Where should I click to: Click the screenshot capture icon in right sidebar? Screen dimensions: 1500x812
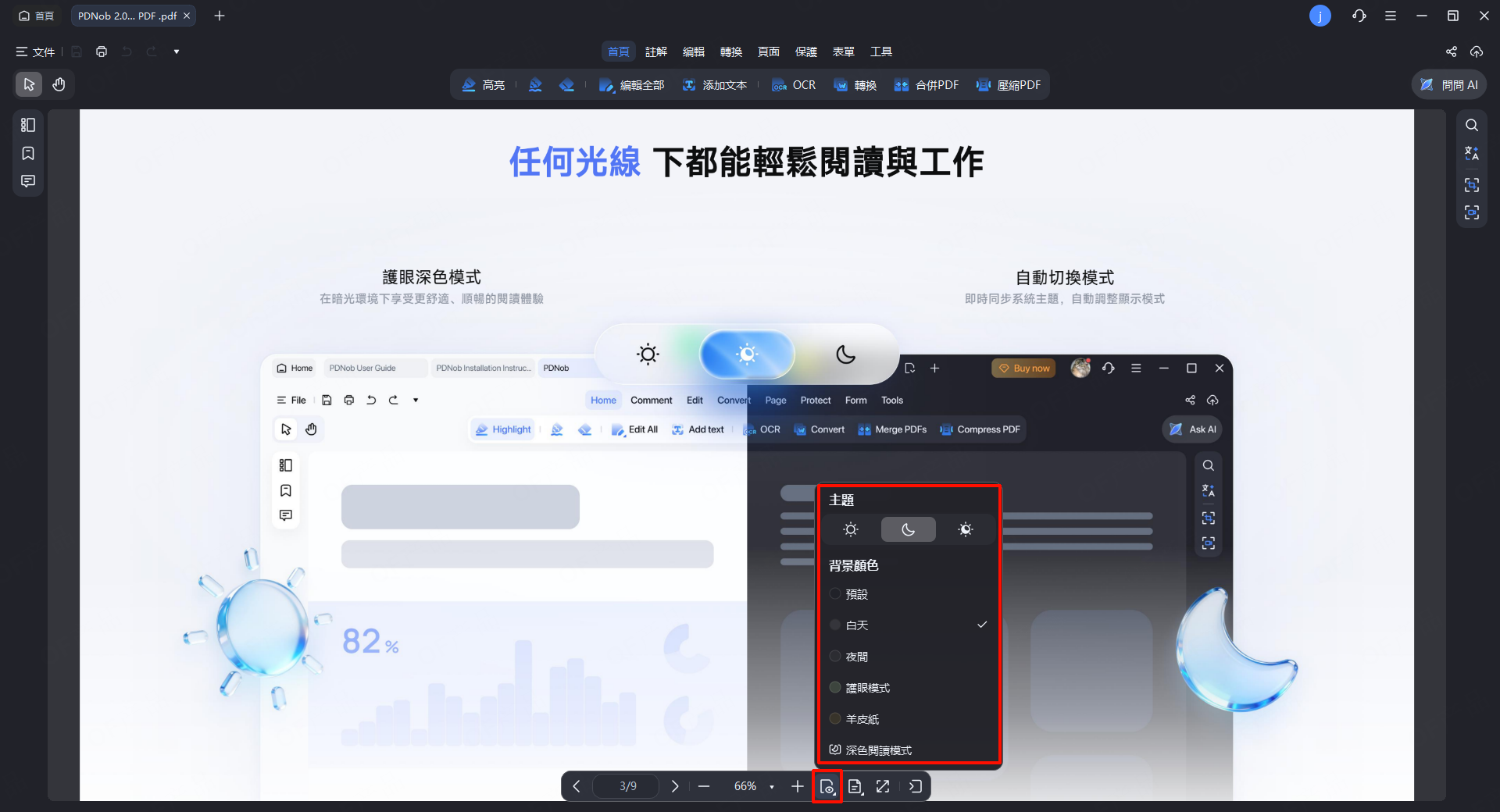point(1472,185)
